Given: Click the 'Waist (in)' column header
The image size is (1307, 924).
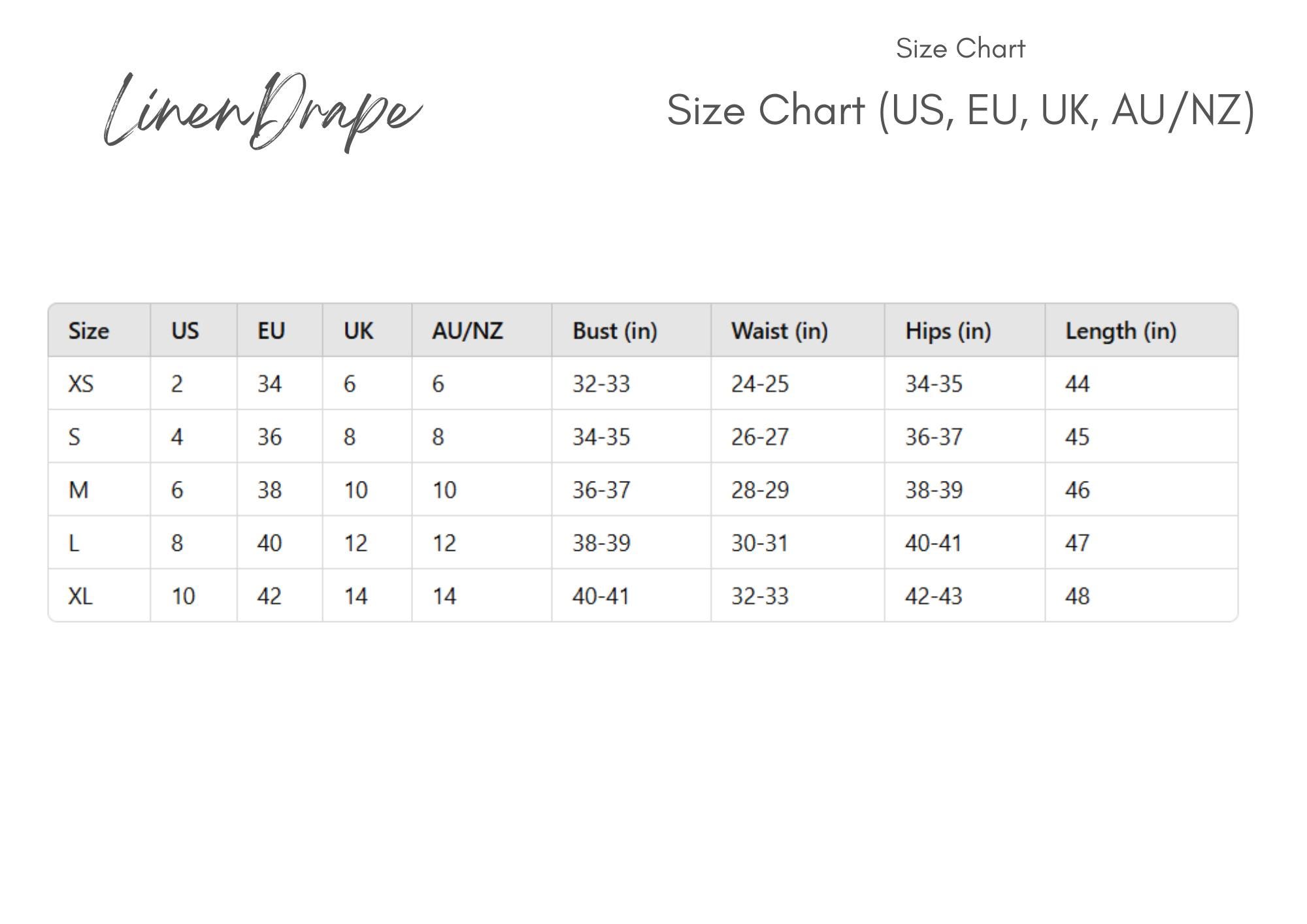Looking at the screenshot, I should pyautogui.click(x=780, y=331).
